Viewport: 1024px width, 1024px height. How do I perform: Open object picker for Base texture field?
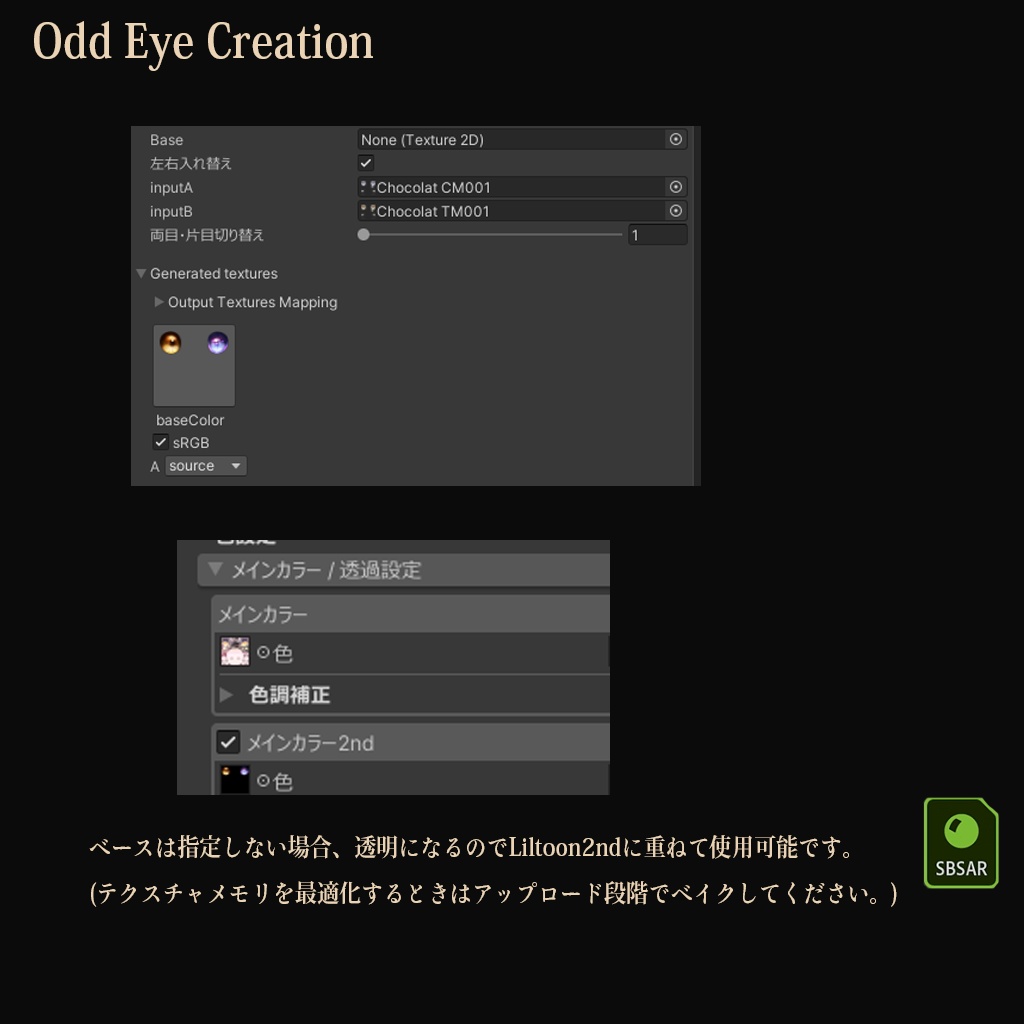675,139
